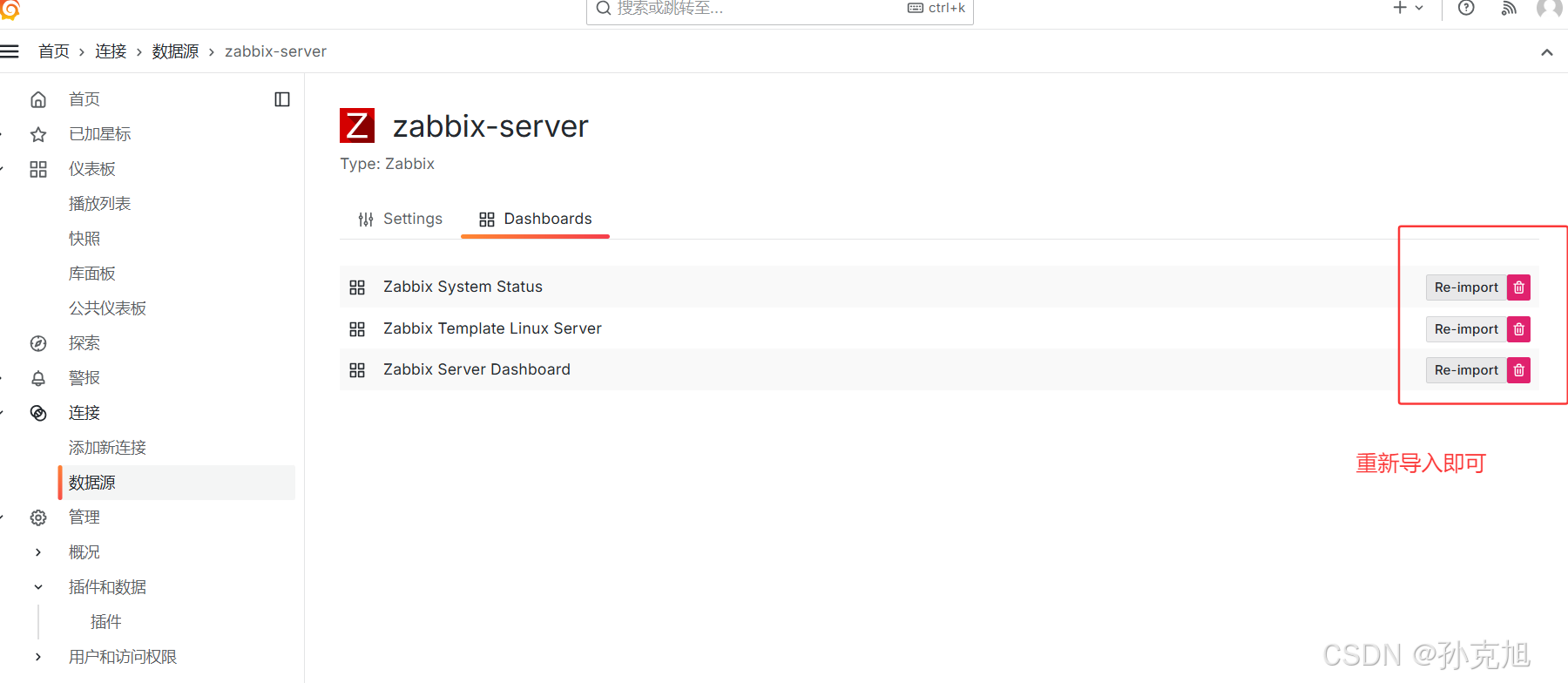This screenshot has height=683, width=1568.
Task: Go to 首页 breadcrumb link
Action: point(54,51)
